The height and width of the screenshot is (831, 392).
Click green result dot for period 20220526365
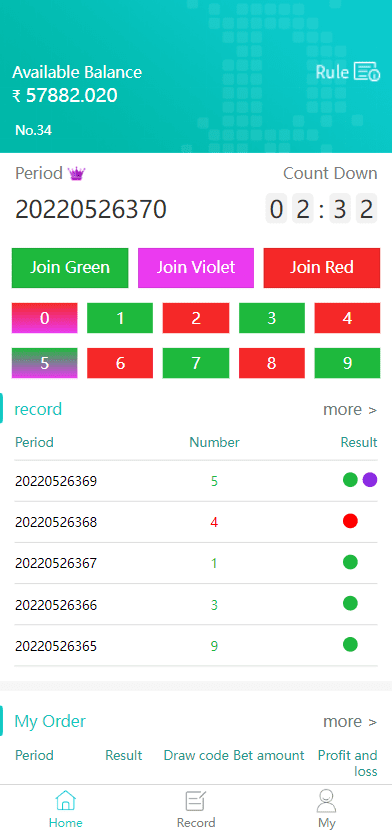[350, 644]
